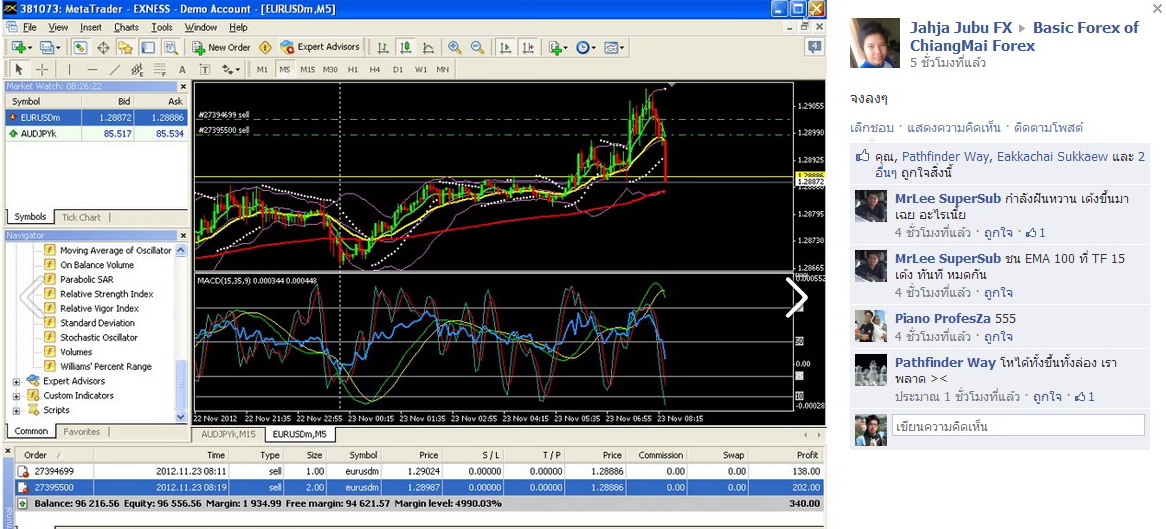Switch chart to candlesticks style

(x=405, y=47)
